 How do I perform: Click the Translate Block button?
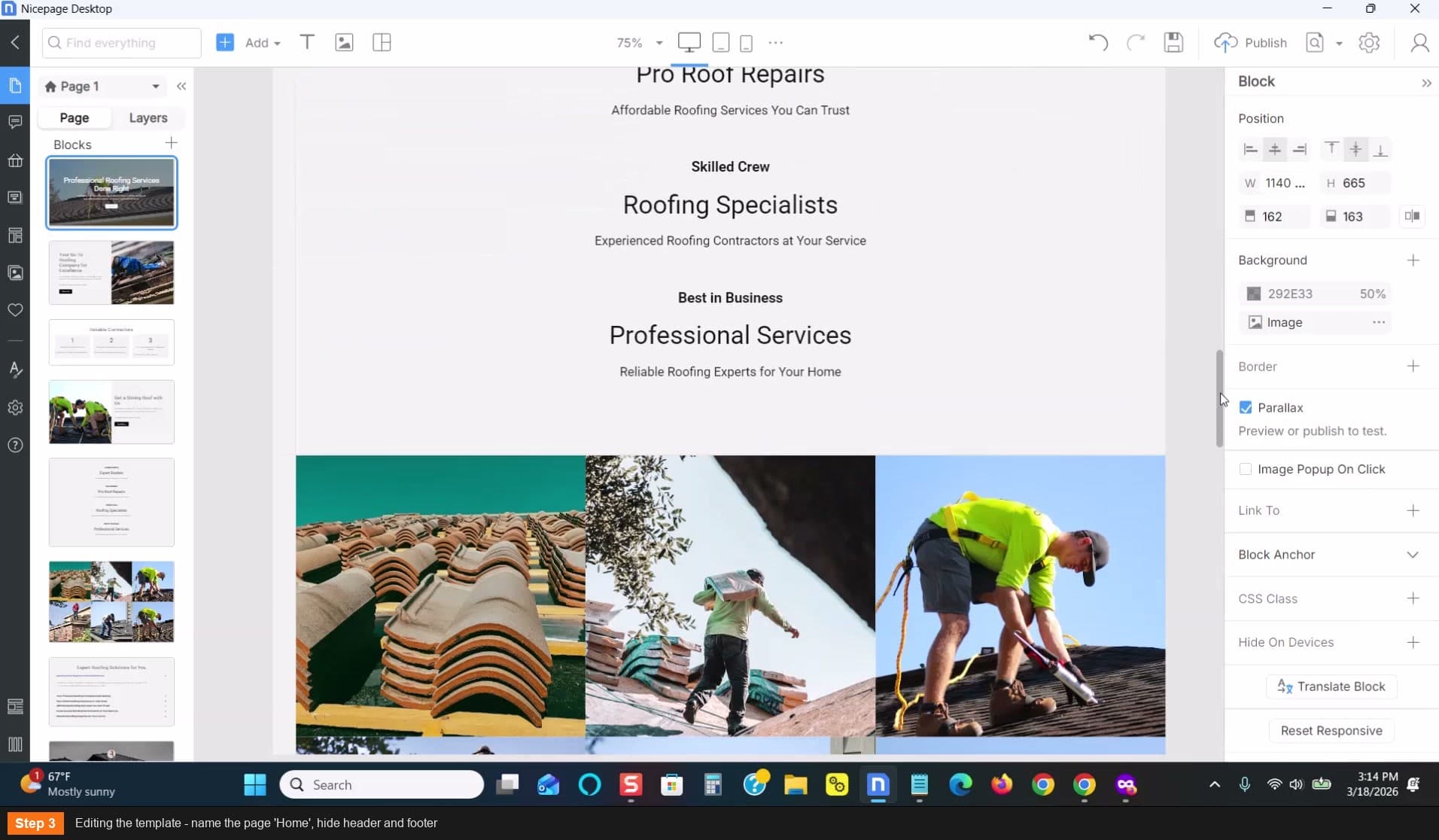pyautogui.click(x=1331, y=686)
